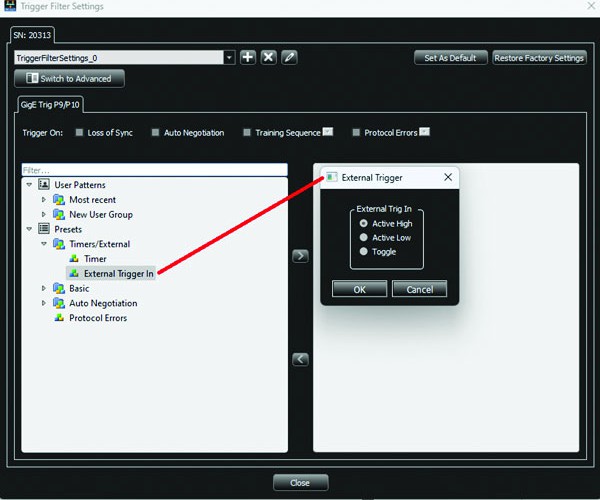
Task: Check the Auto Negotiation trigger option
Action: 155,132
